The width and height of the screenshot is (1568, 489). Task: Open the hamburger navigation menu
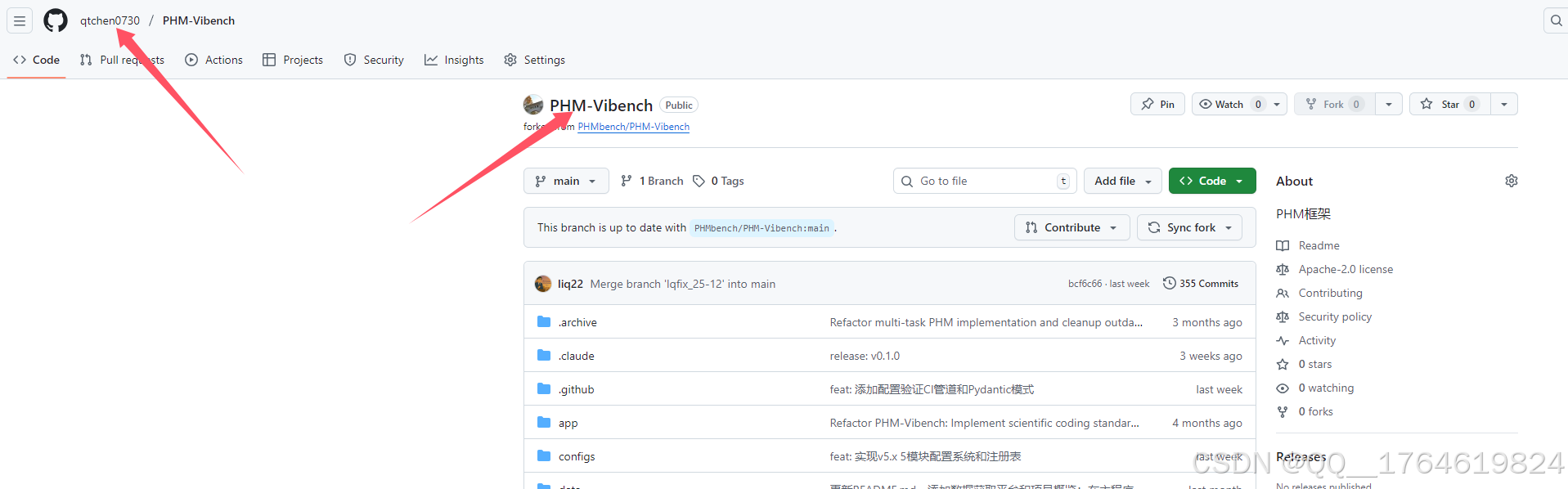click(x=20, y=20)
